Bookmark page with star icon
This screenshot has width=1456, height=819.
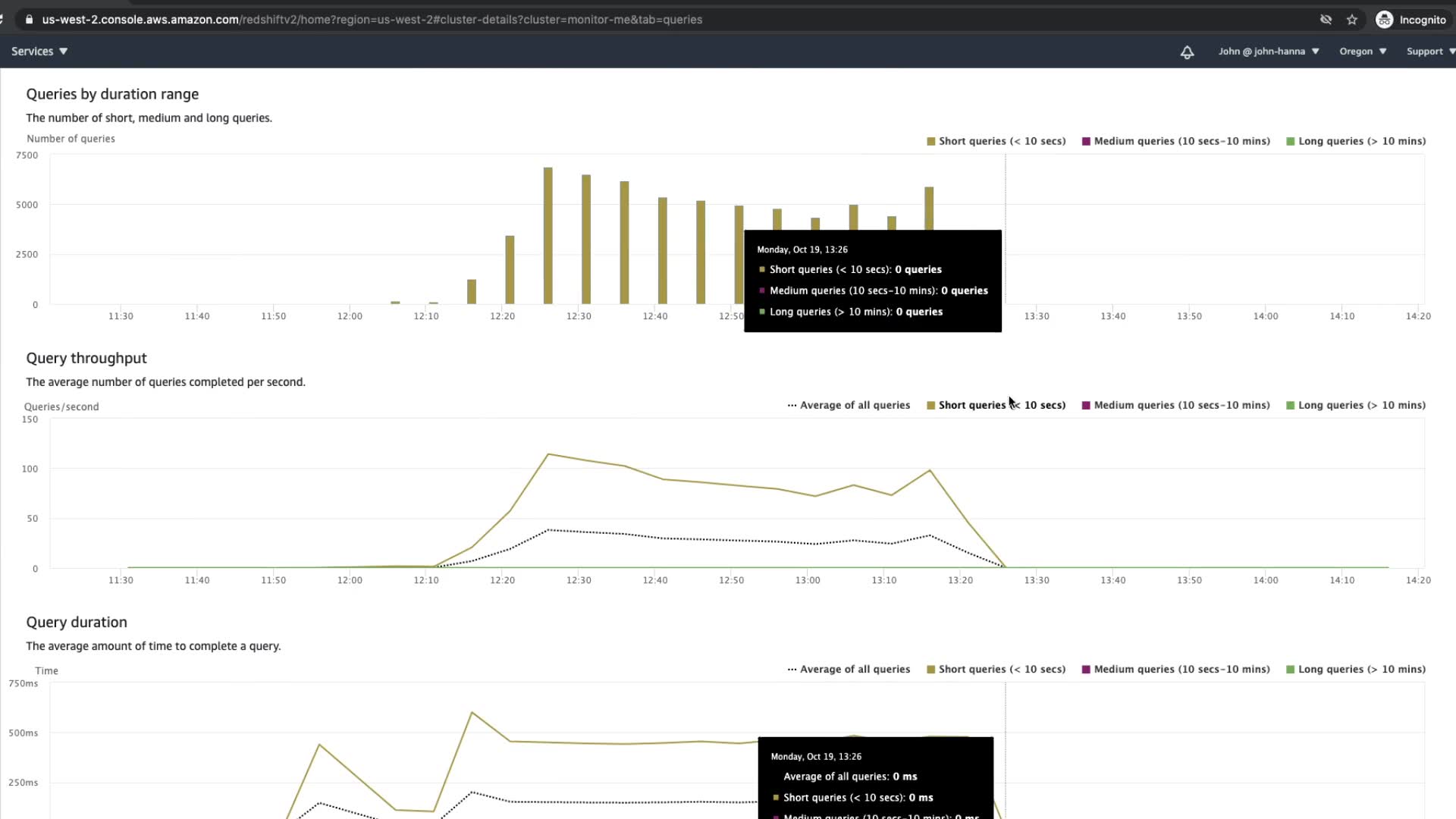(x=1352, y=20)
